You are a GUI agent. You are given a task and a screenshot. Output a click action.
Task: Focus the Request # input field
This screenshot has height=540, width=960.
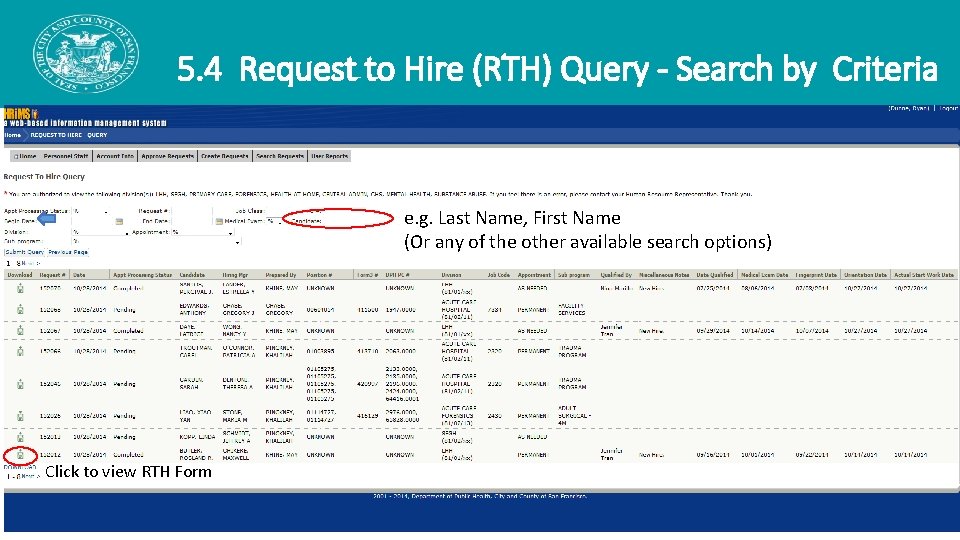(x=192, y=211)
